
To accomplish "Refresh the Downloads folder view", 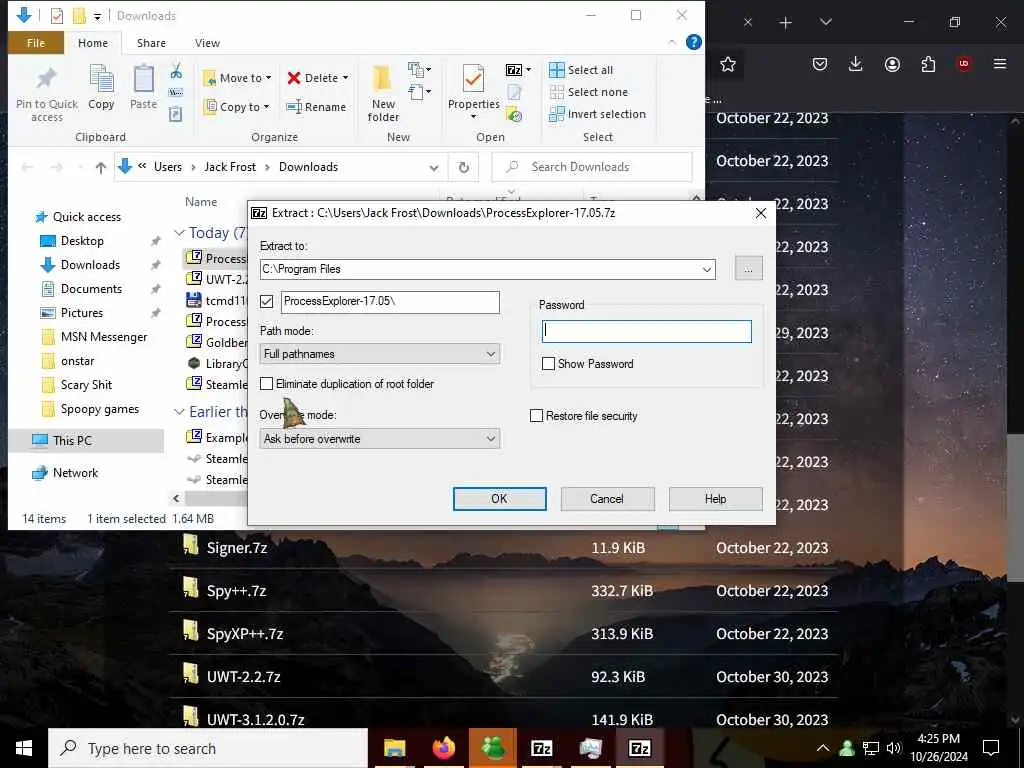I will tap(464, 167).
